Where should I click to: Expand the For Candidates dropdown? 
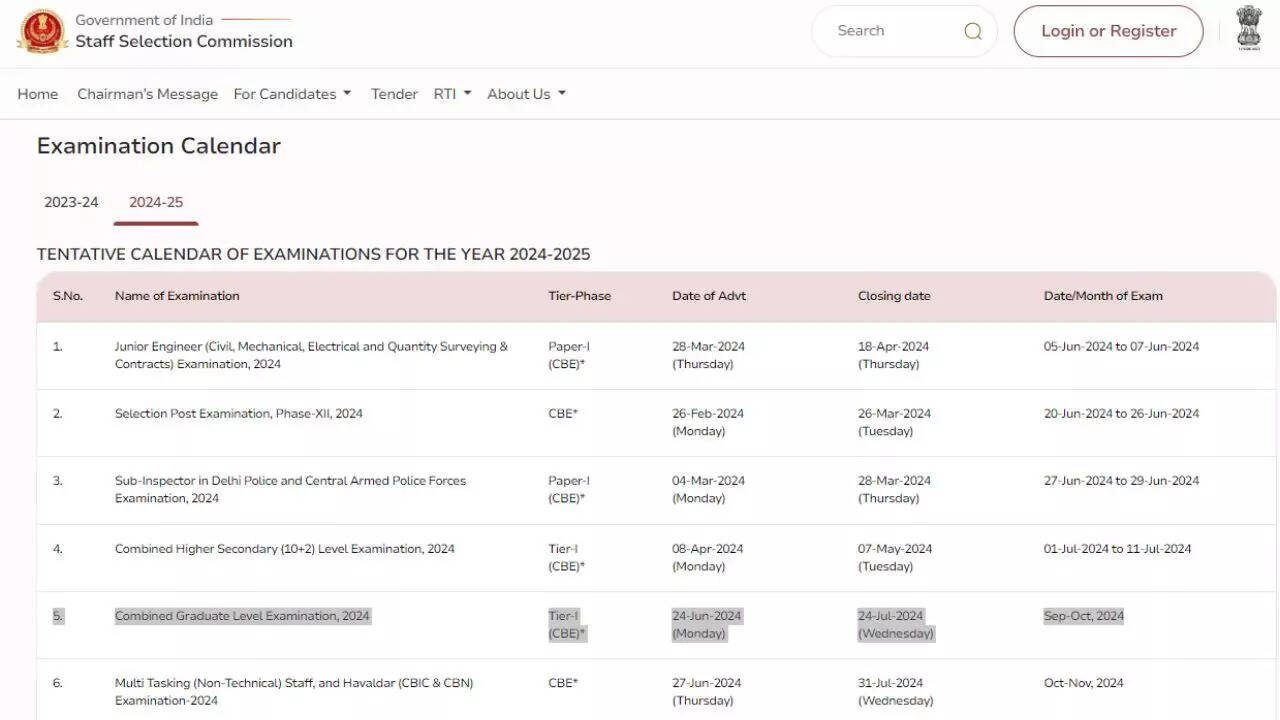pyautogui.click(x=292, y=94)
